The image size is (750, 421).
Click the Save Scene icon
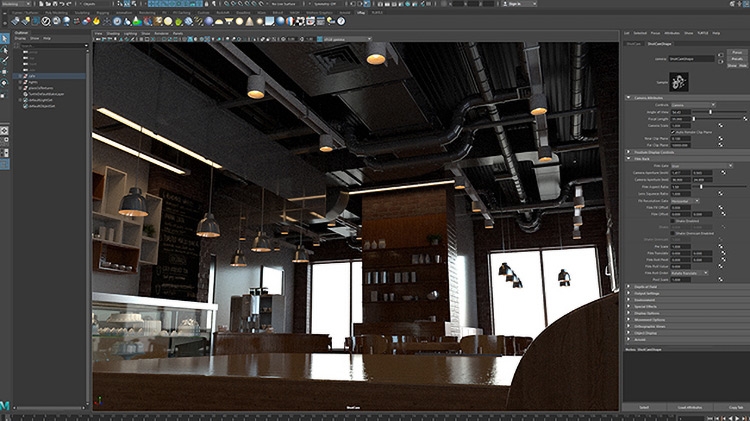[x=55, y=4]
